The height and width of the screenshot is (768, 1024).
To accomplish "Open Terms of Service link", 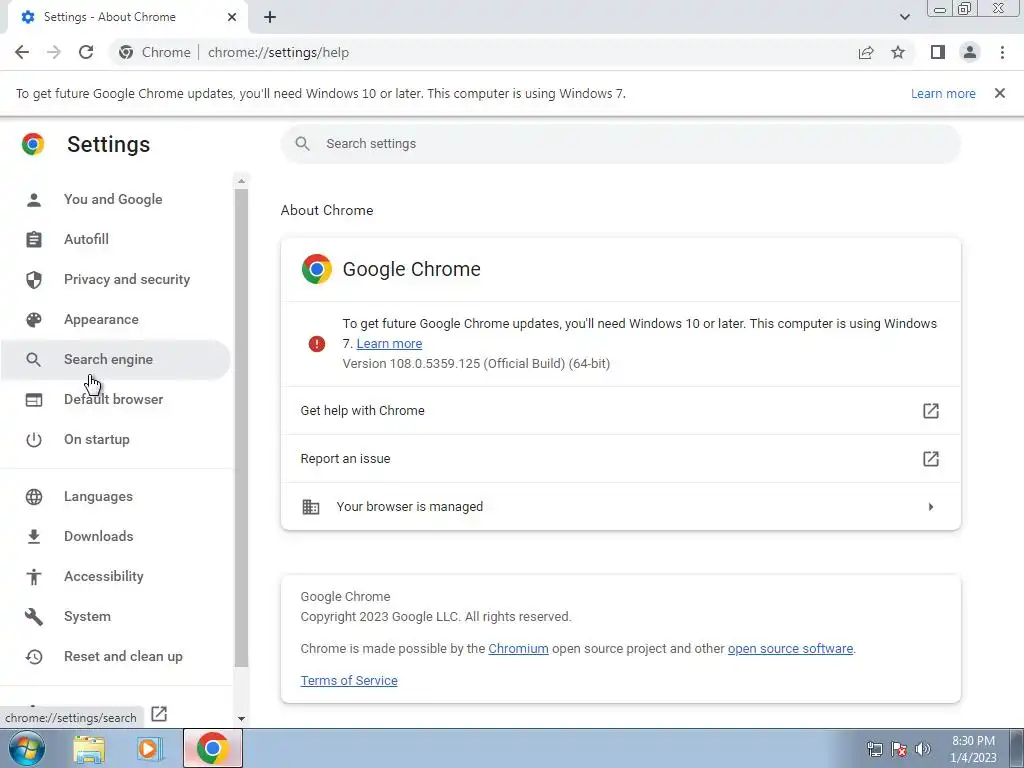I will click(349, 680).
